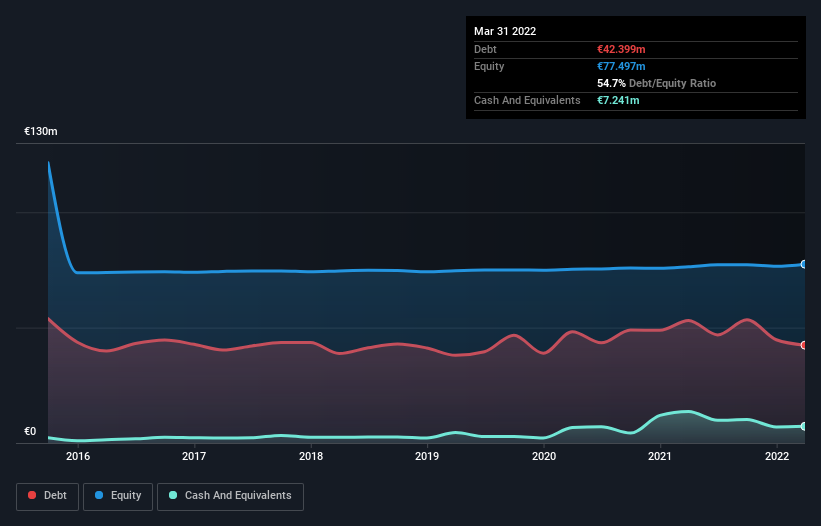Click the 2020 x-axis label
This screenshot has height=526, width=821.
tap(544, 456)
